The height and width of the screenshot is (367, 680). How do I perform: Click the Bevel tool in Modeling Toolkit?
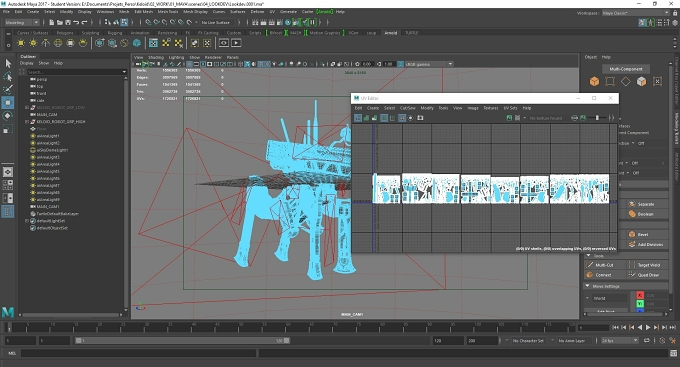coord(642,234)
